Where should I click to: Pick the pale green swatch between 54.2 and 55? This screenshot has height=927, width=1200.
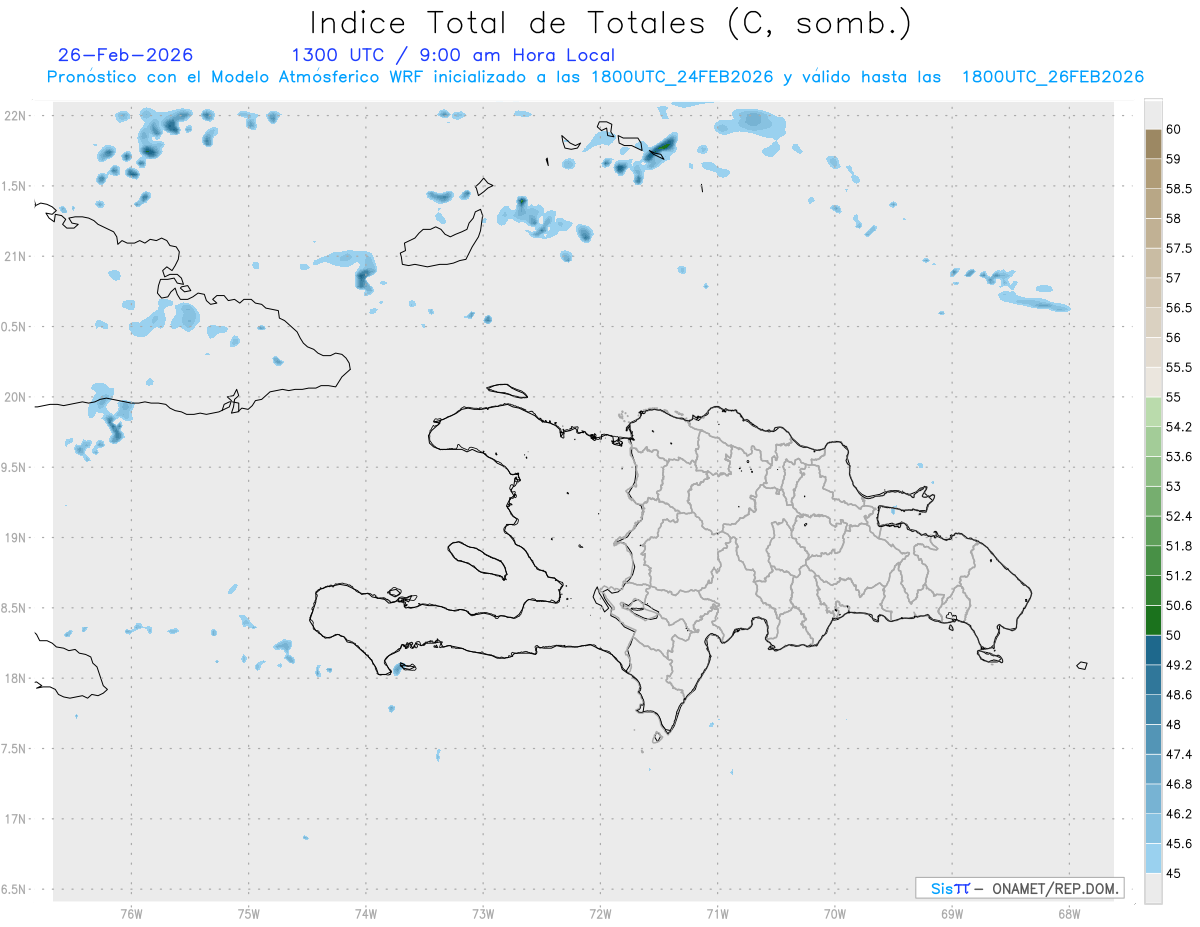coord(1153,412)
